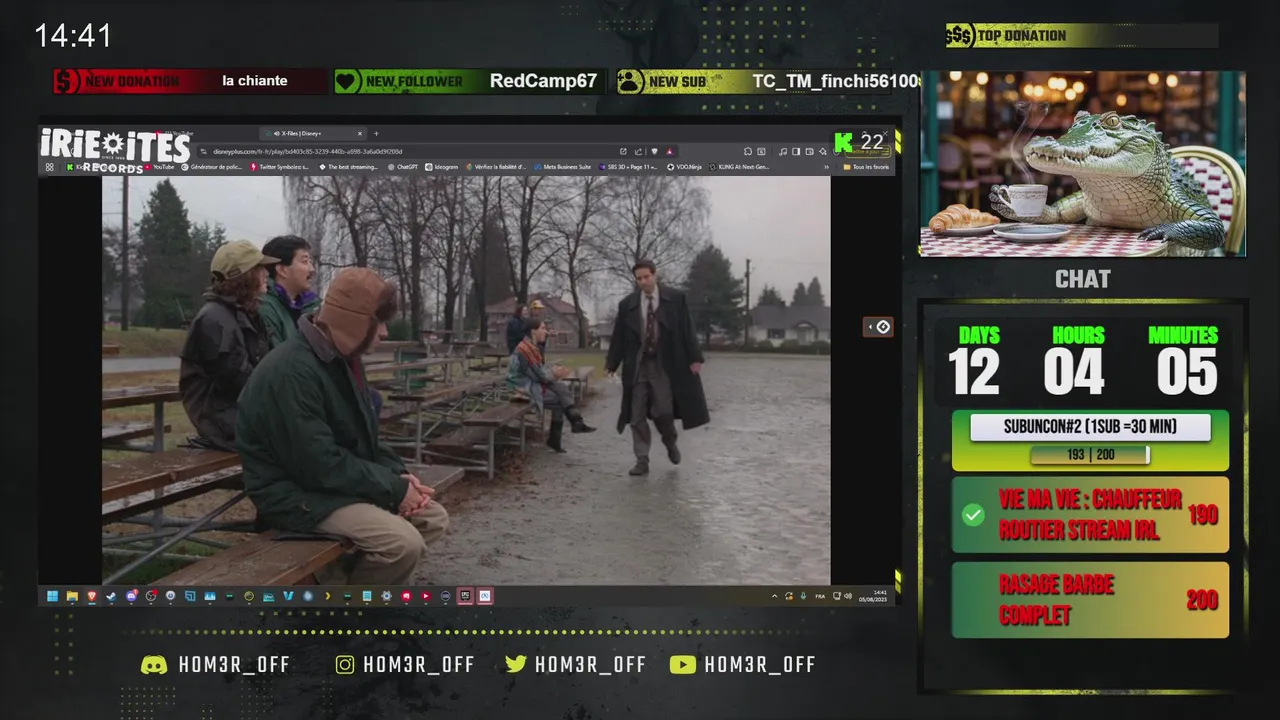1280x720 pixels.
Task: Open the Settings gear in taskbar
Action: tap(386, 596)
